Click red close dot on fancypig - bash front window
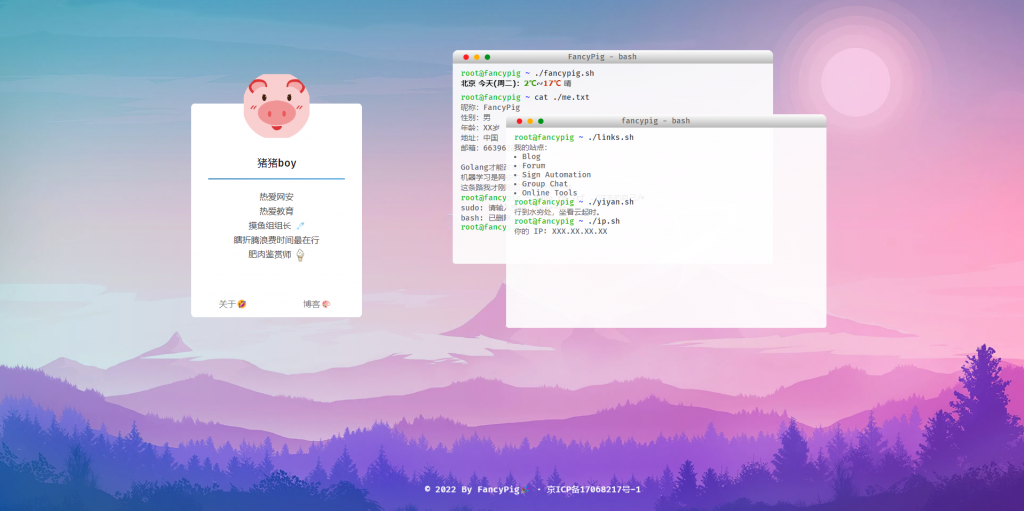 (519, 122)
